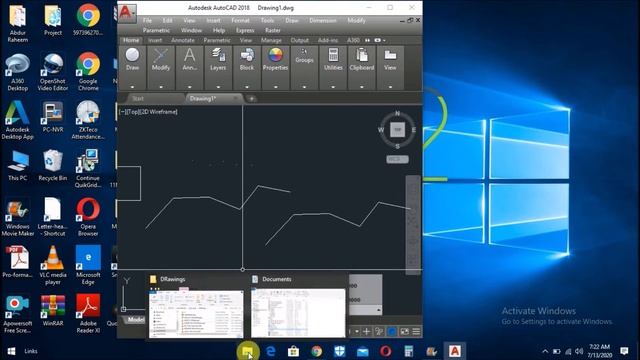Open the Insert menu in menu bar

pos(213,20)
